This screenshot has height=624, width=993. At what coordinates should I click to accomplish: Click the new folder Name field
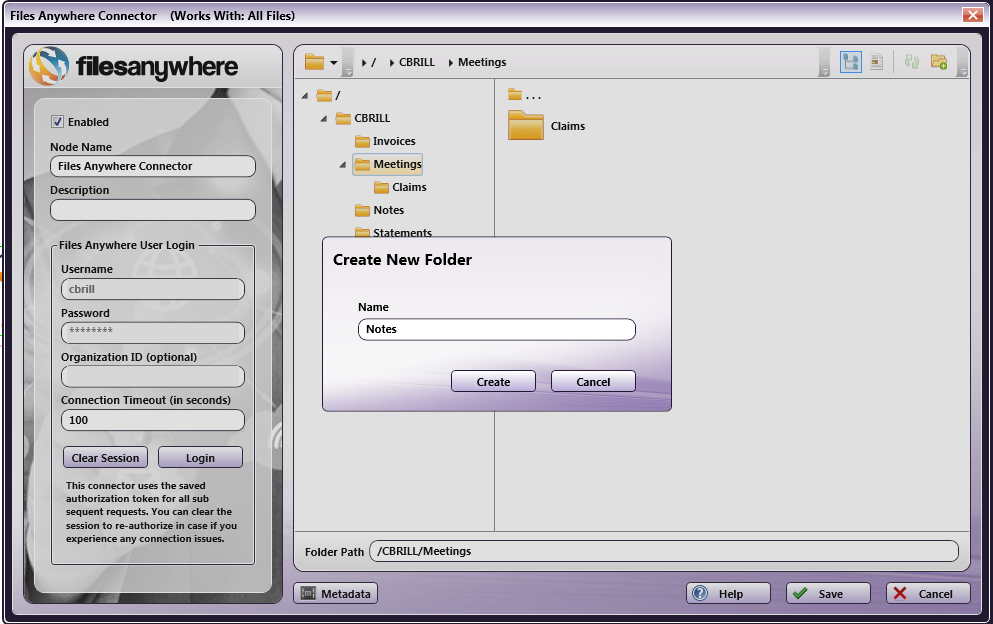click(496, 329)
